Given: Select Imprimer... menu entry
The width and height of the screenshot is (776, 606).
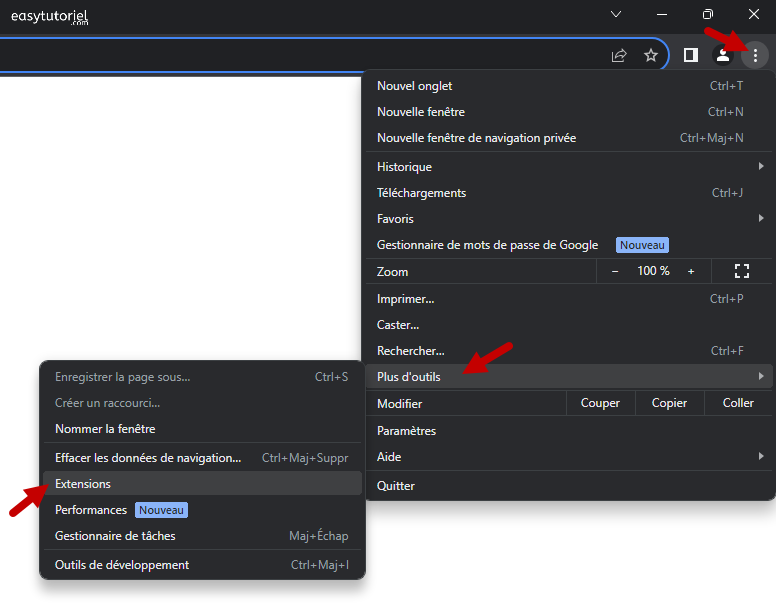Looking at the screenshot, I should 569,299.
